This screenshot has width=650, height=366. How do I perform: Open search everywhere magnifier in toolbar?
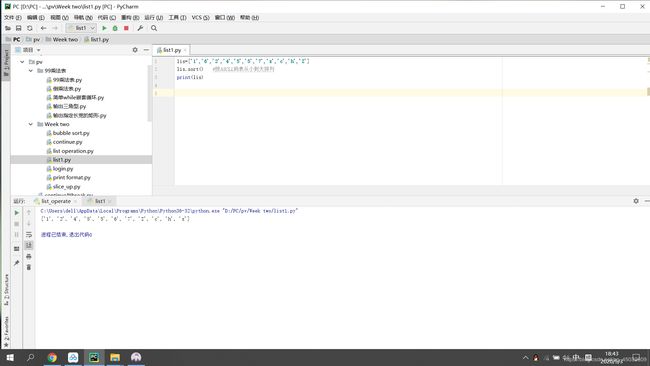coord(154,28)
